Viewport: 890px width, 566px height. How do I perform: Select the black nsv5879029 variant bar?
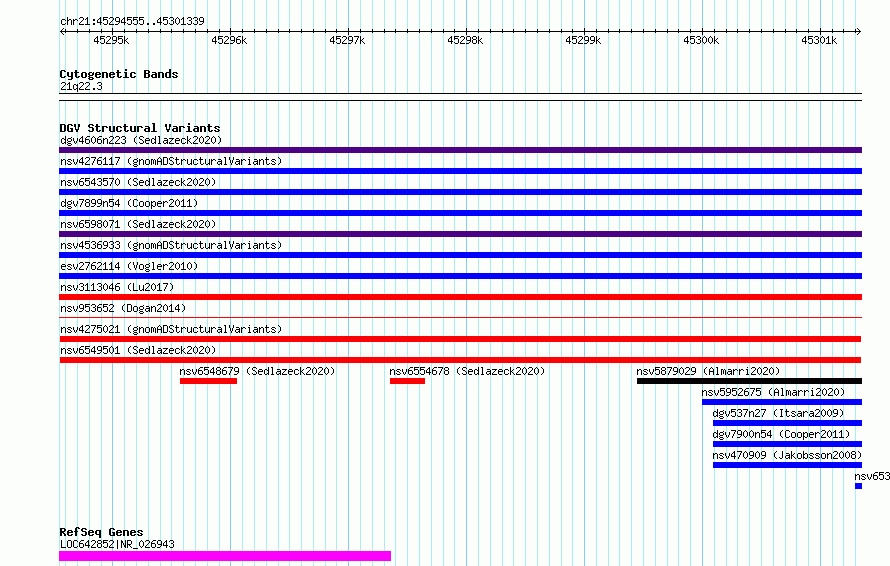coord(749,381)
